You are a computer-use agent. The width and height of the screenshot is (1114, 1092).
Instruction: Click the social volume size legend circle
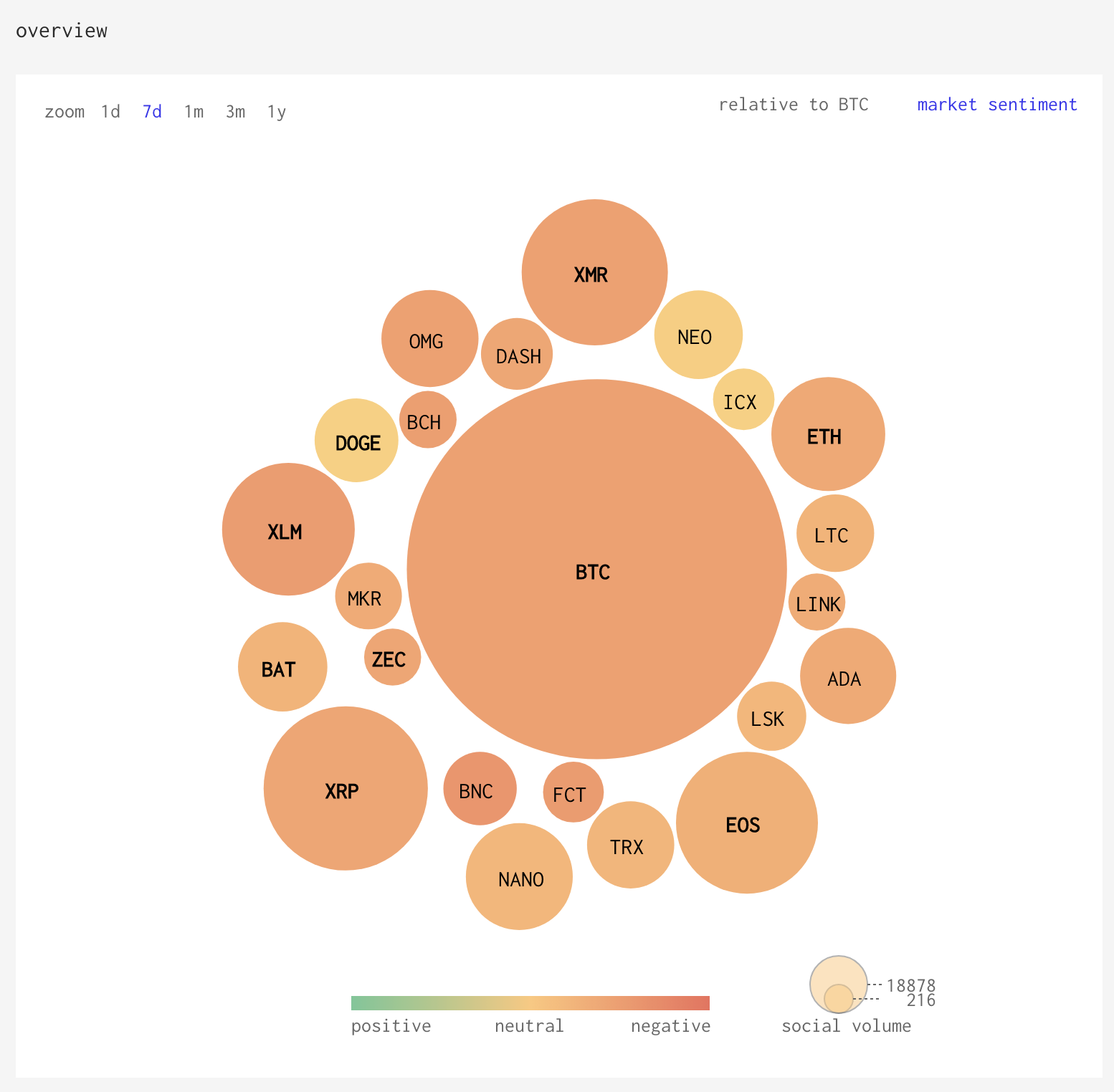click(x=839, y=985)
